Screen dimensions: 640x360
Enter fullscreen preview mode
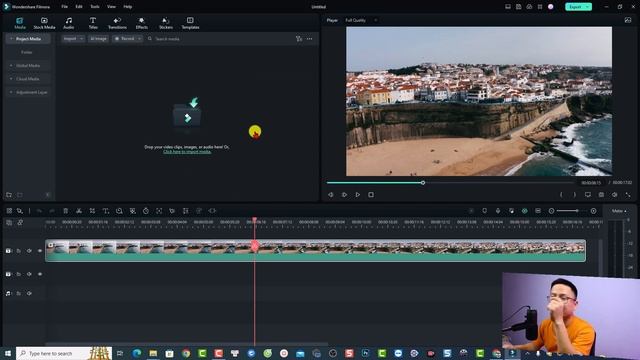tap(628, 195)
